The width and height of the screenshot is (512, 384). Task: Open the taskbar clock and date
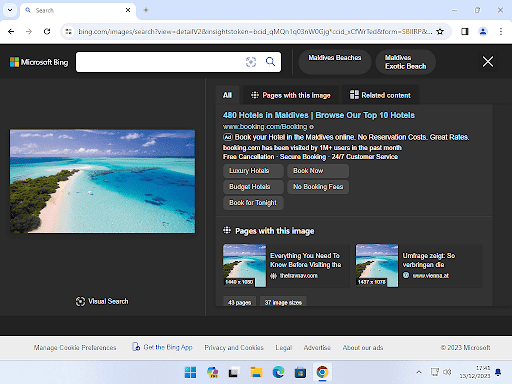point(475,372)
